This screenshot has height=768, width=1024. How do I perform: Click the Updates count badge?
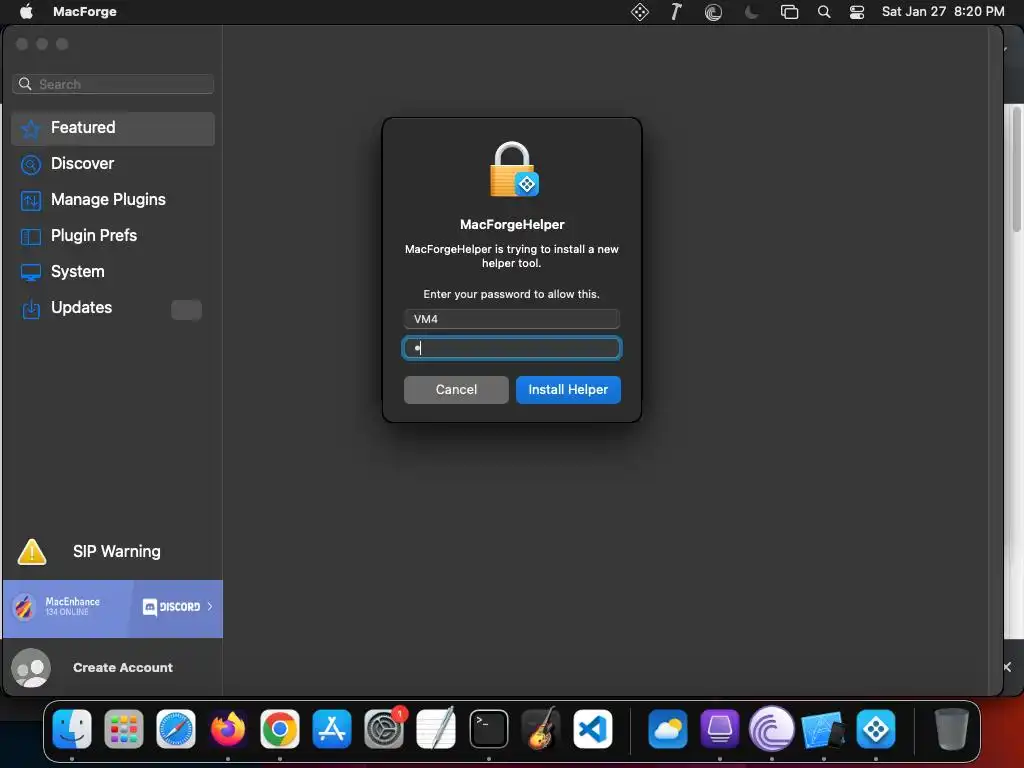186,310
